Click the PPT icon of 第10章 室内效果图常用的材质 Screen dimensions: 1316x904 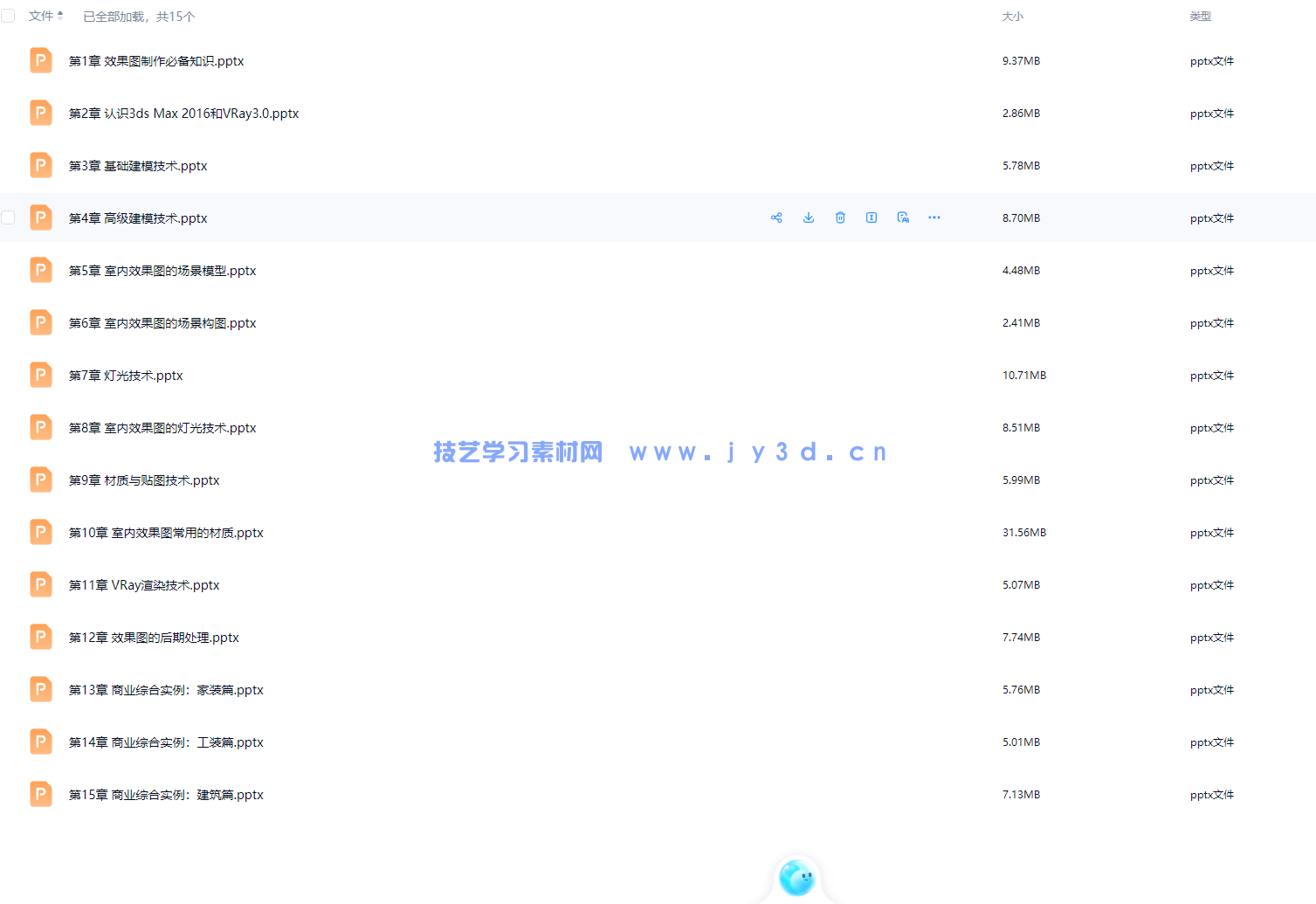click(41, 532)
